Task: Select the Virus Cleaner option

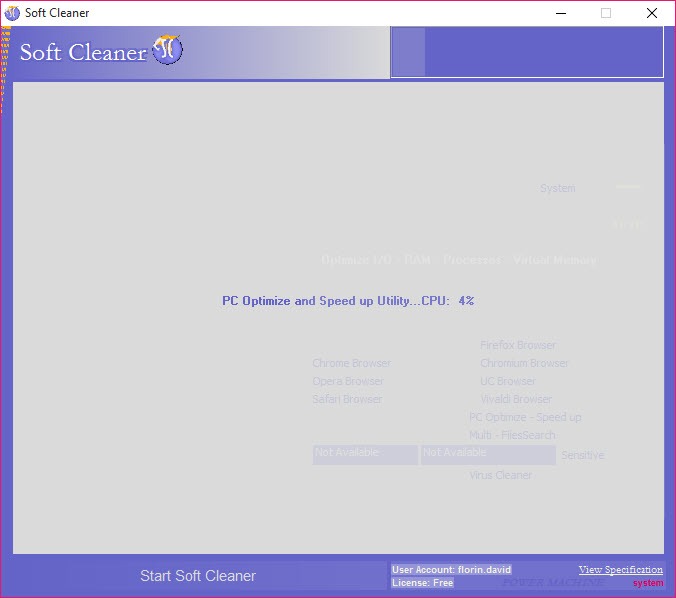Action: (x=500, y=476)
